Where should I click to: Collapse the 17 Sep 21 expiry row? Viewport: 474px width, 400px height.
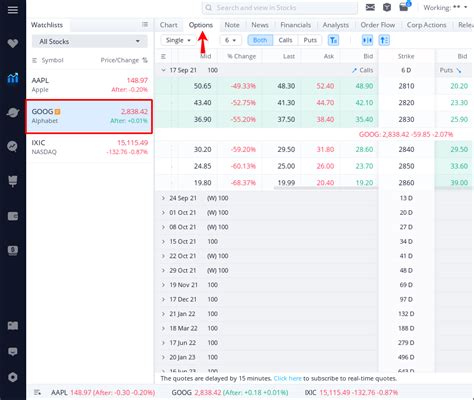(x=163, y=70)
